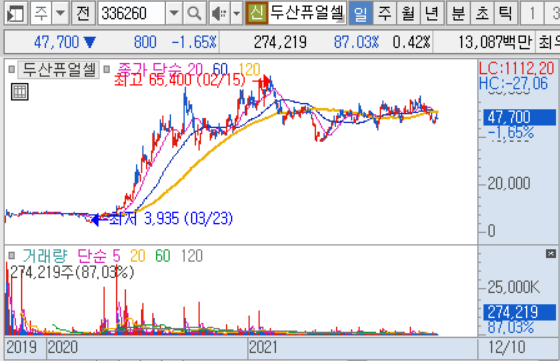560x361 pixels.
Task: Close the volume panel with X icon
Action: click(x=551, y=254)
